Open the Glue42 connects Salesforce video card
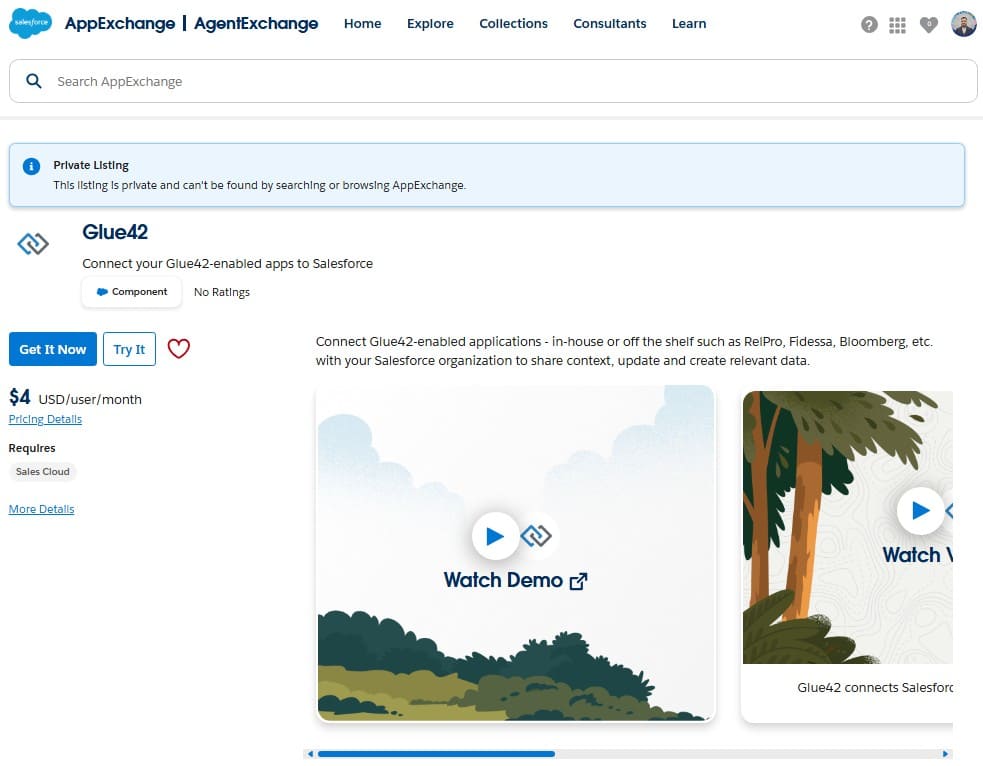983x766 pixels. pos(847,557)
